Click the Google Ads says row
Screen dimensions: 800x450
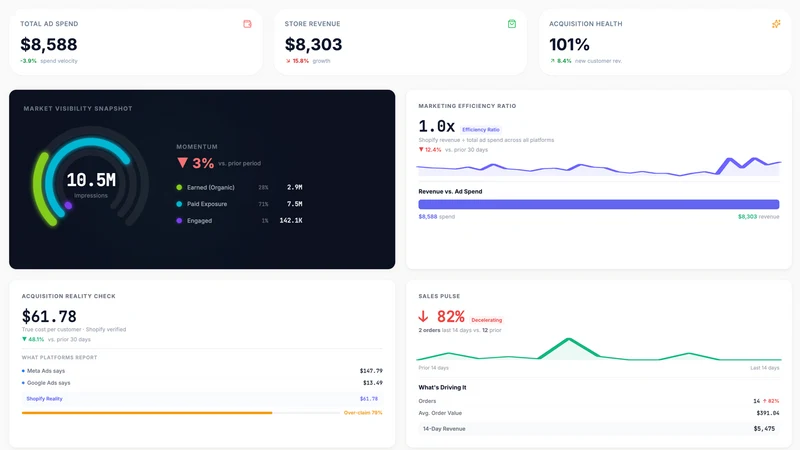pyautogui.click(x=202, y=383)
